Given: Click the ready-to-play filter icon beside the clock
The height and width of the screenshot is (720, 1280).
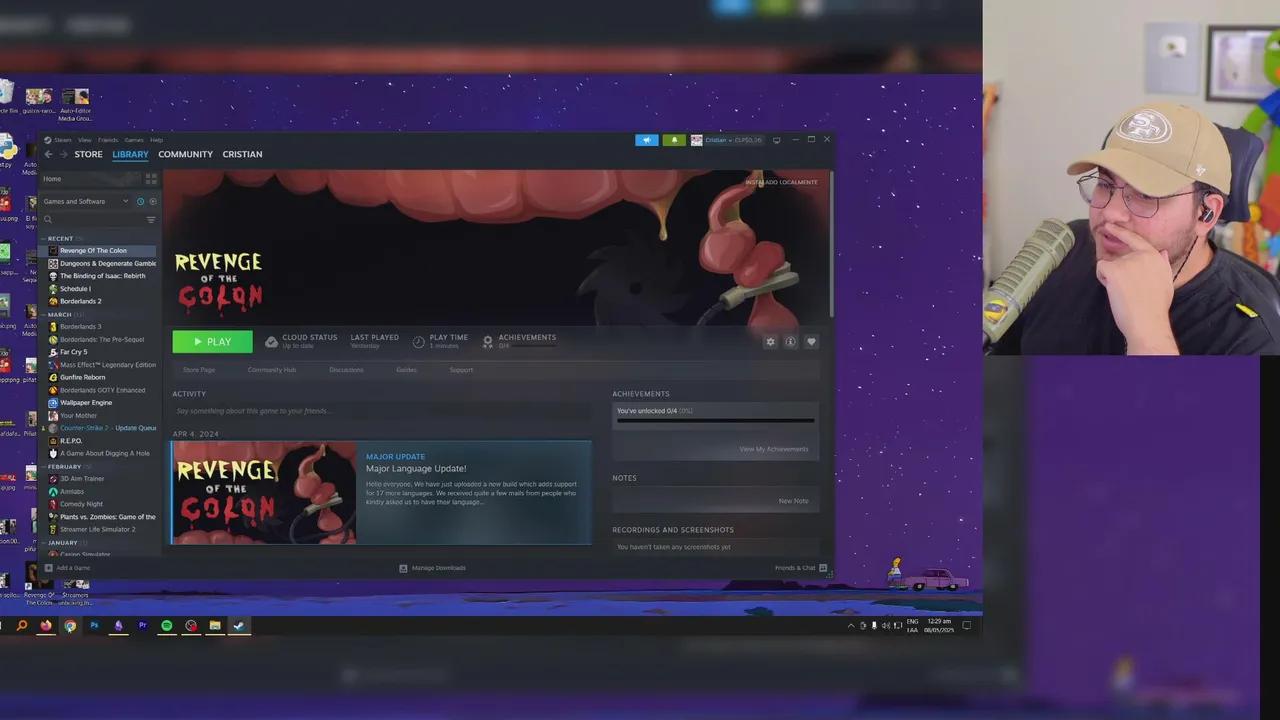Looking at the screenshot, I should (x=152, y=201).
